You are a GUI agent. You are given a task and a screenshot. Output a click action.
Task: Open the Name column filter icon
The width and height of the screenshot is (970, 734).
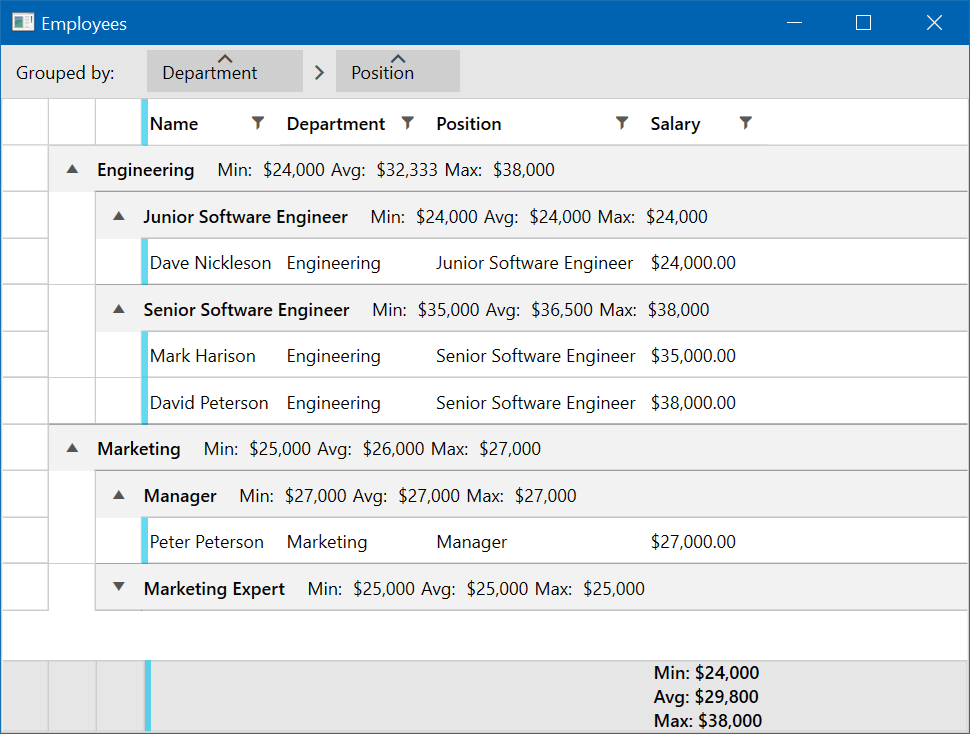point(258,123)
